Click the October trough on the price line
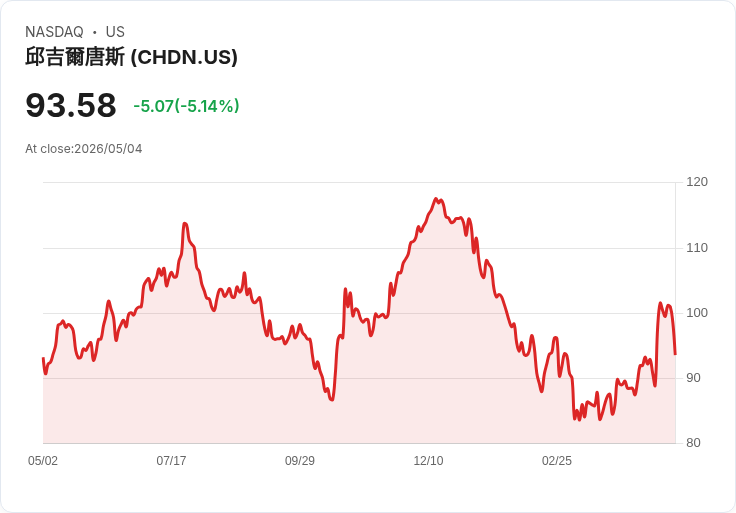This screenshot has height=513, width=736. (x=332, y=399)
